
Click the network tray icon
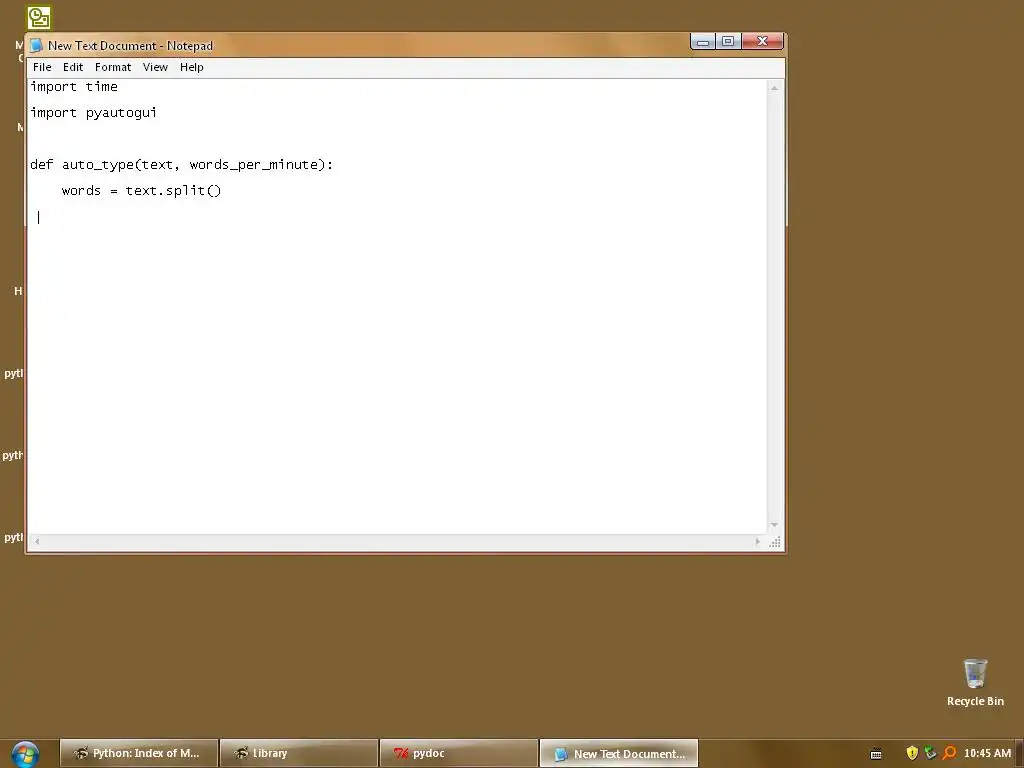point(931,753)
